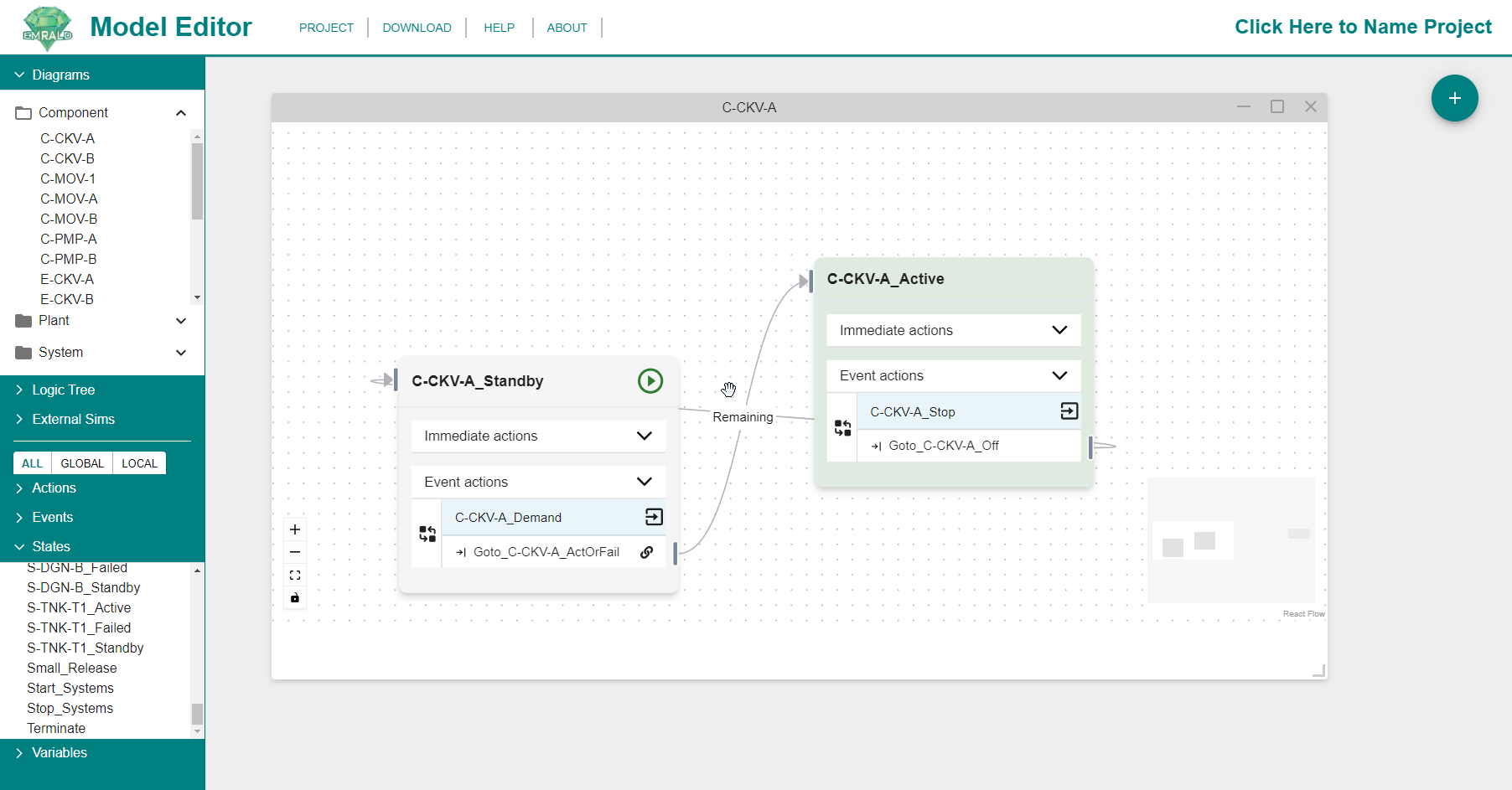Expand the Plant folder chevron

coord(181,321)
